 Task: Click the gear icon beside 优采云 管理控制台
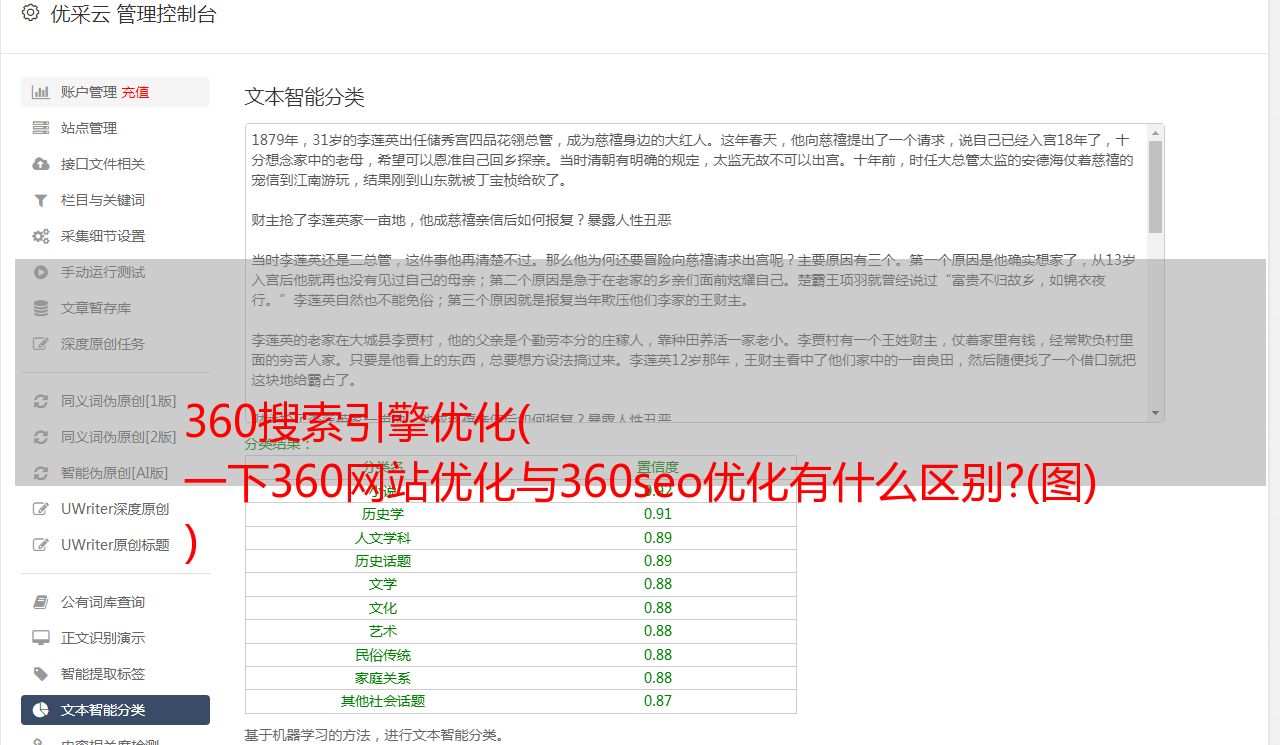coord(30,13)
